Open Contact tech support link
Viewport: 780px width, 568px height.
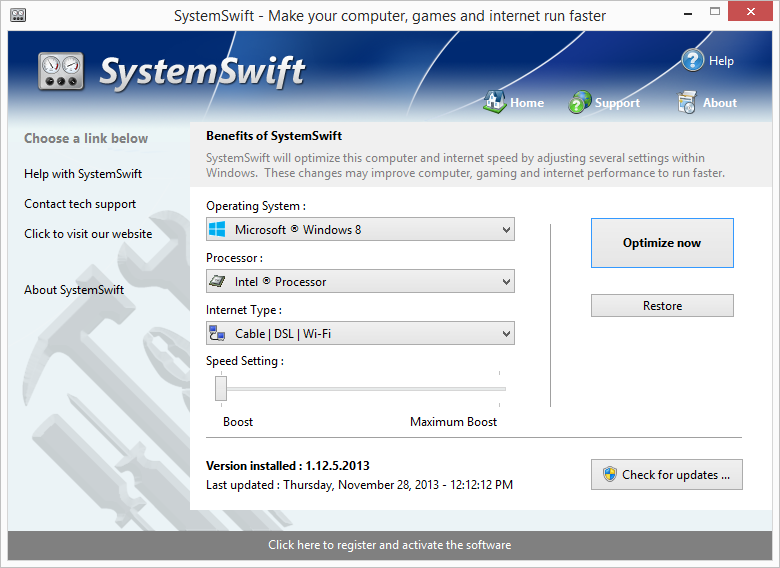pyautogui.click(x=80, y=204)
